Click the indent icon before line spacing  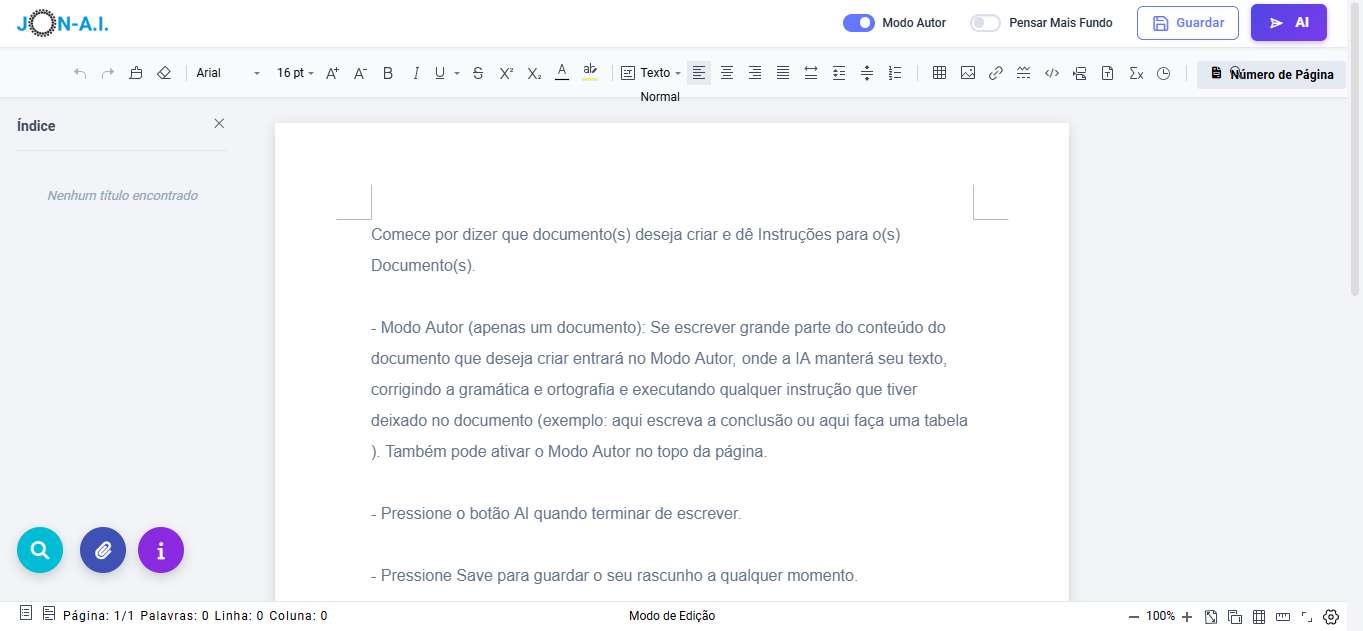click(839, 73)
